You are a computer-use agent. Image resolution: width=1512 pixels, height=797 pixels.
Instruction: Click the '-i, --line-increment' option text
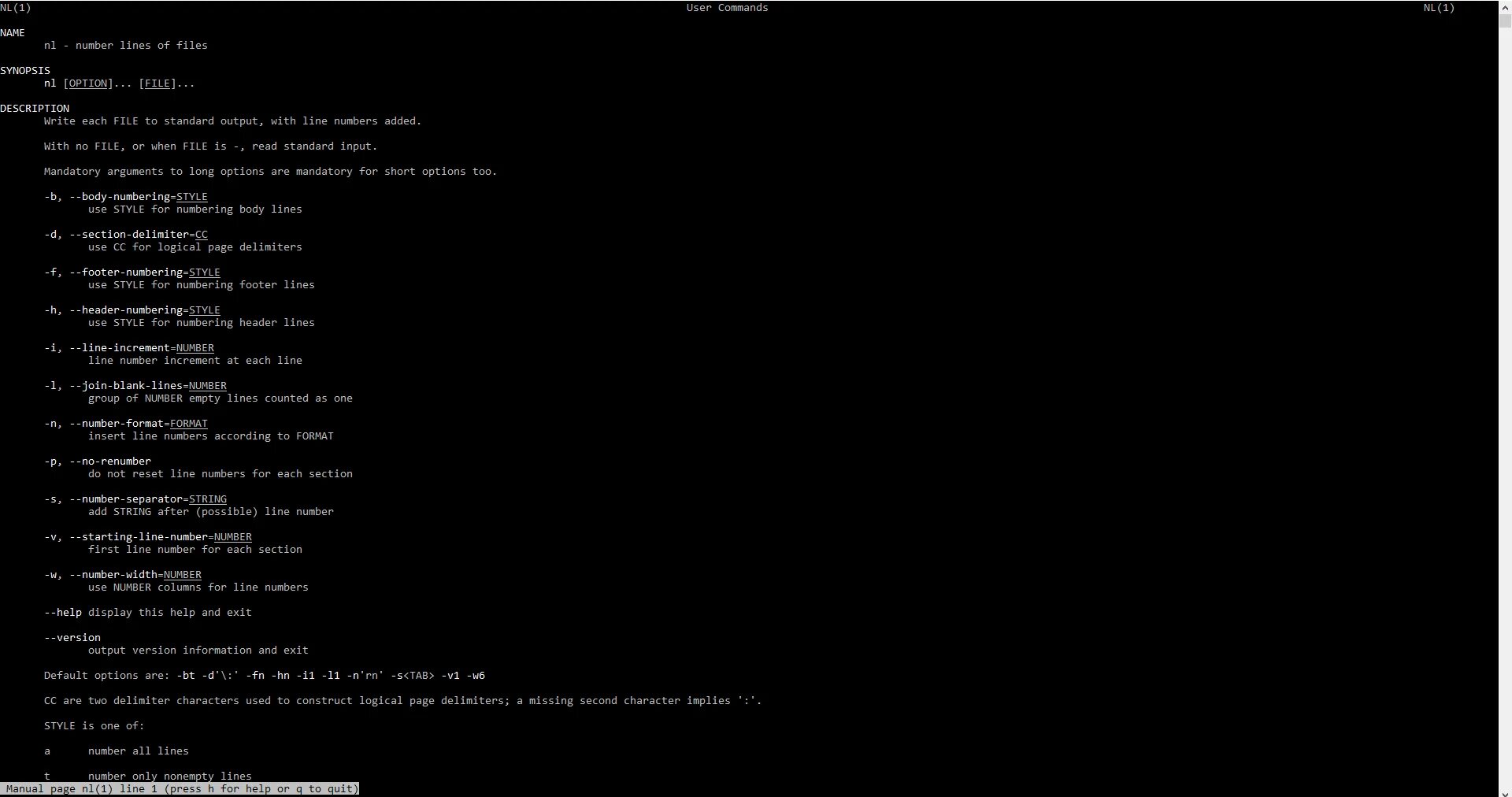[107, 347]
